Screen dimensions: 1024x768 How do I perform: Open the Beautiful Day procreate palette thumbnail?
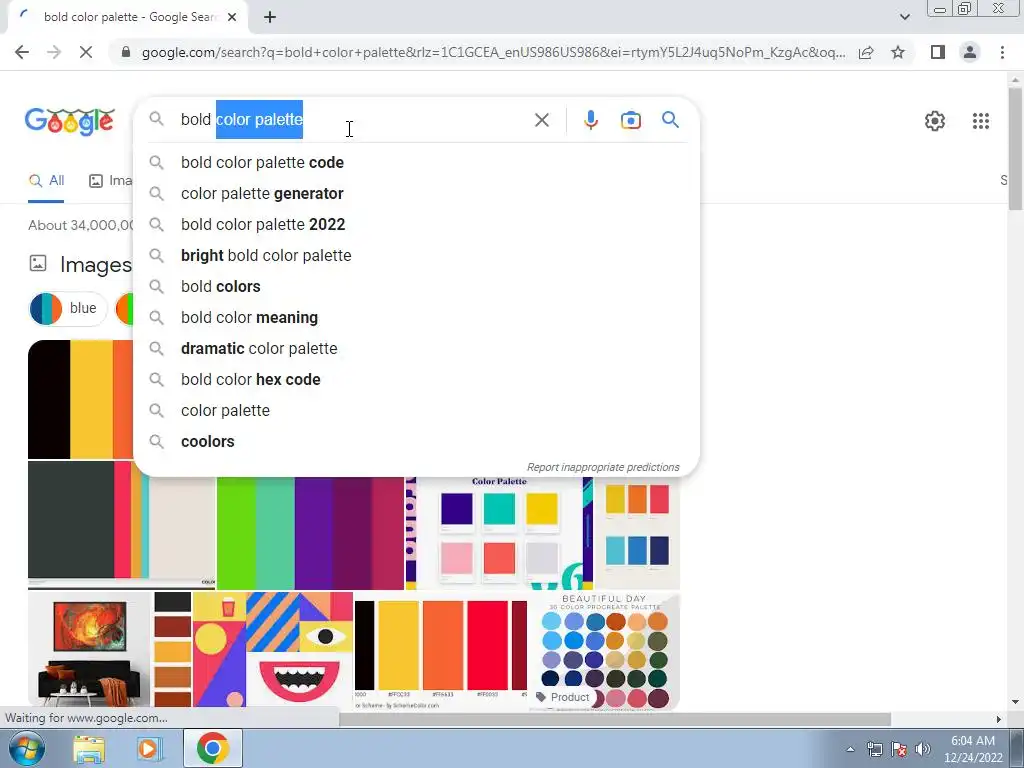point(605,650)
